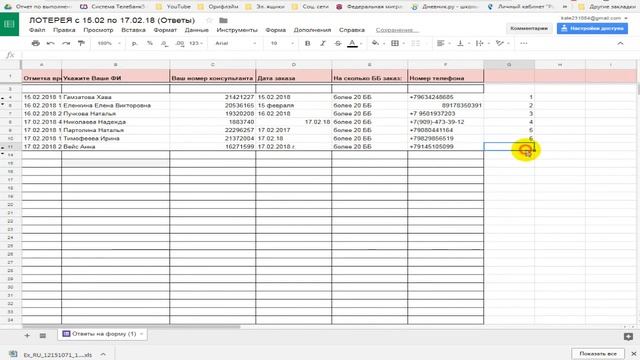Screen dimensions: 640x360
Task: Click the spreadsheet title ЛОТЕРЕЯ
Action: click(112, 20)
